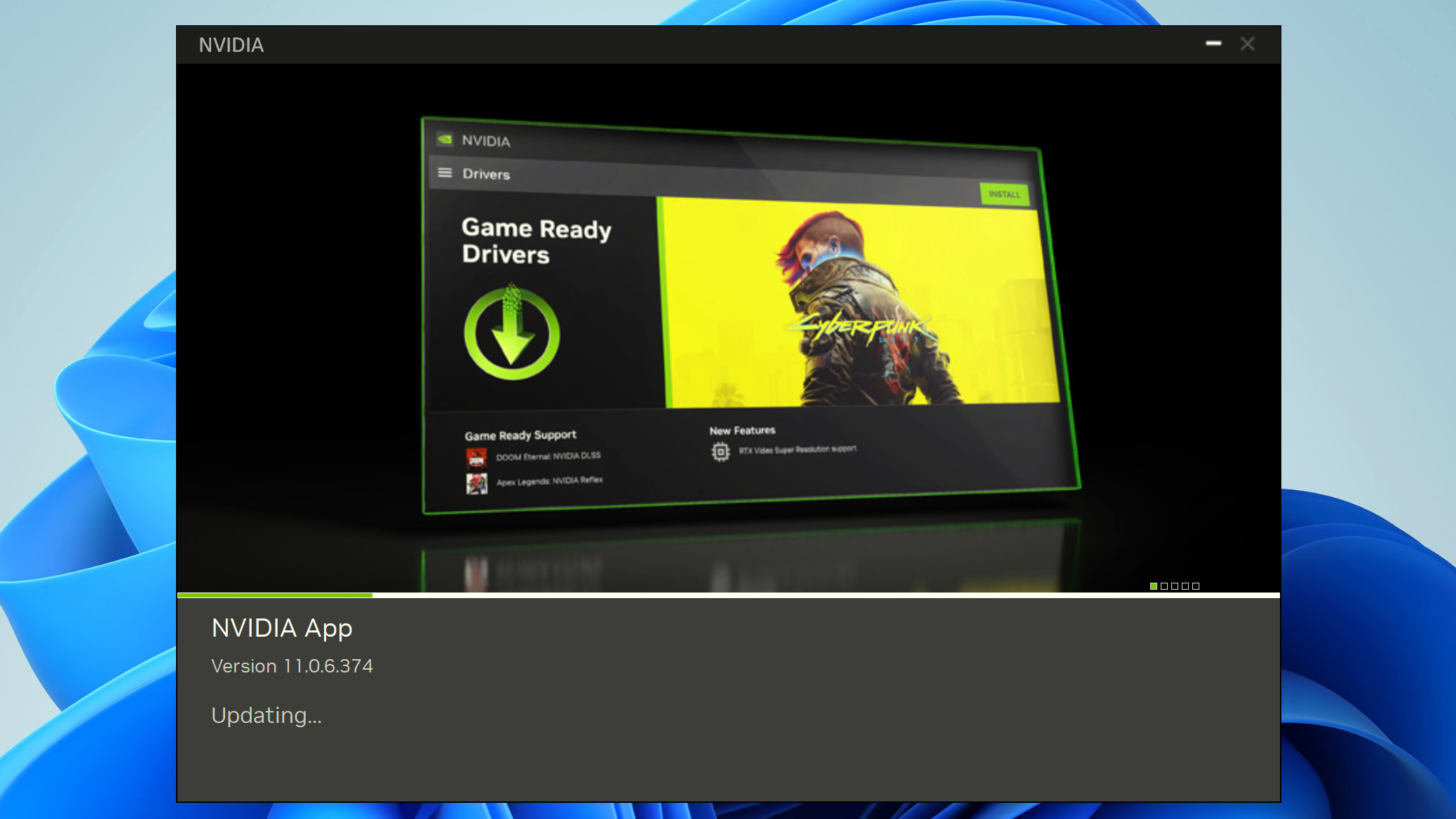This screenshot has width=1456, height=819.
Task: Click the Apex Legends game thumbnail
Action: [x=476, y=482]
